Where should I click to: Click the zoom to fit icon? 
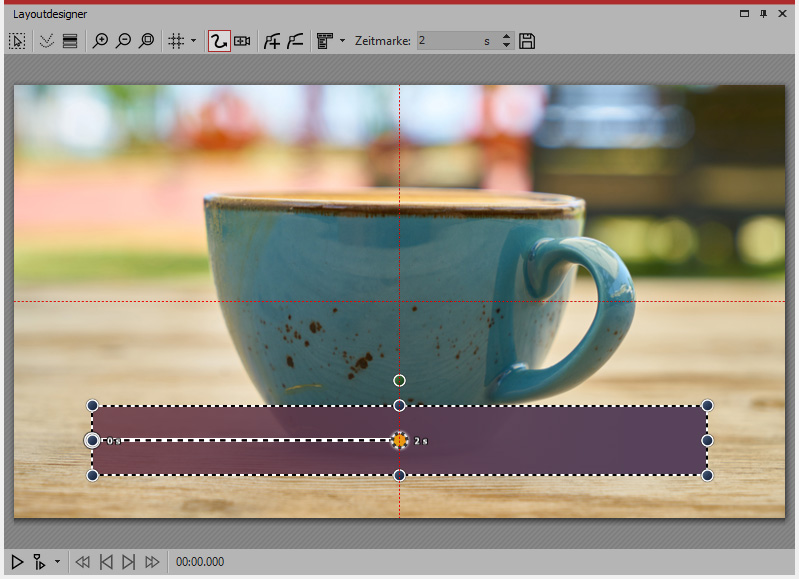pyautogui.click(x=147, y=41)
